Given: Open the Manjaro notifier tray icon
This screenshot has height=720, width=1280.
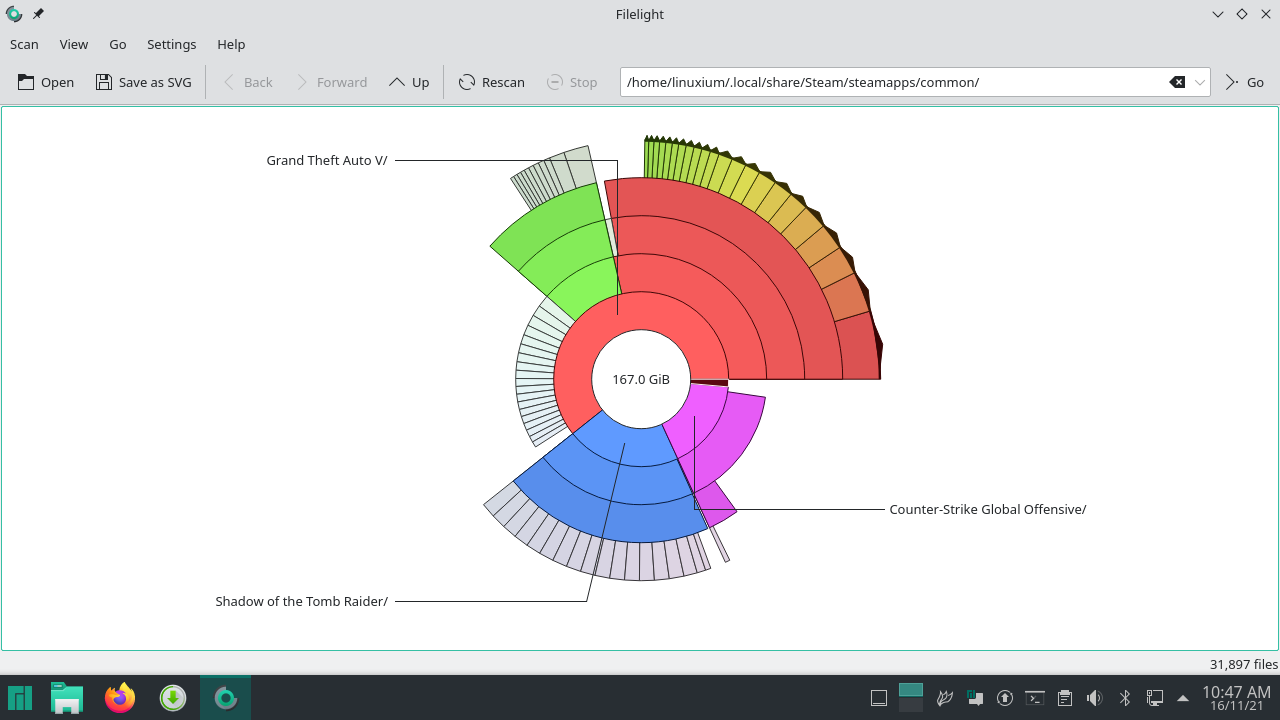Looking at the screenshot, I should click(975, 698).
